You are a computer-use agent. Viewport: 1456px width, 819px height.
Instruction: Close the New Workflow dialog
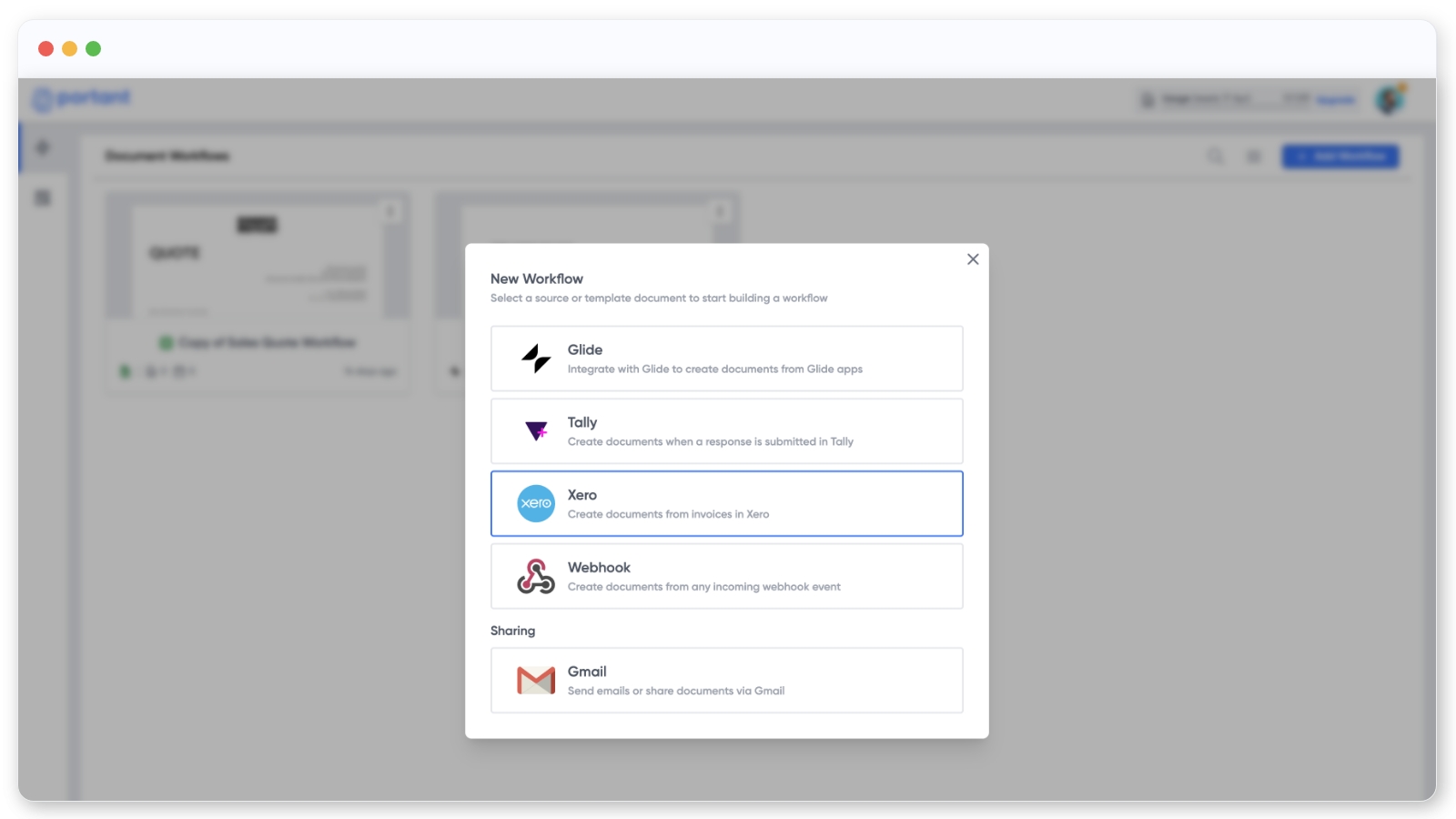[973, 259]
